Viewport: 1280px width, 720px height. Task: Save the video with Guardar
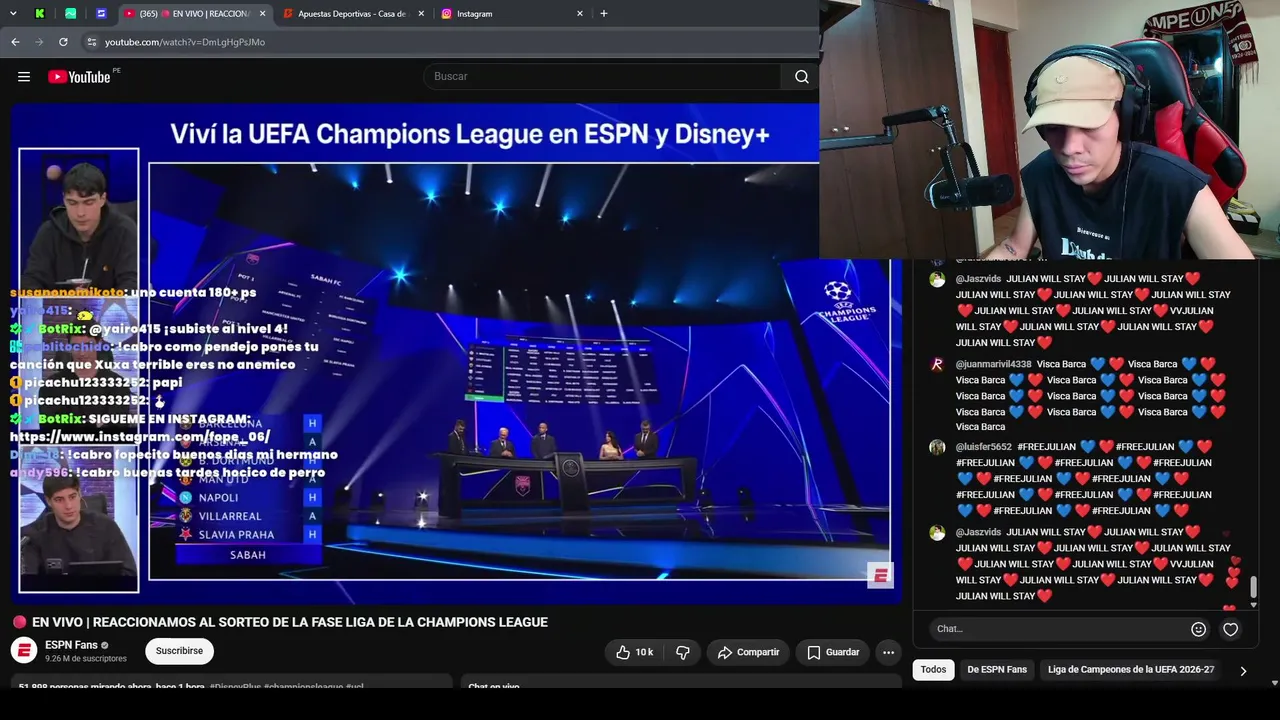(833, 652)
